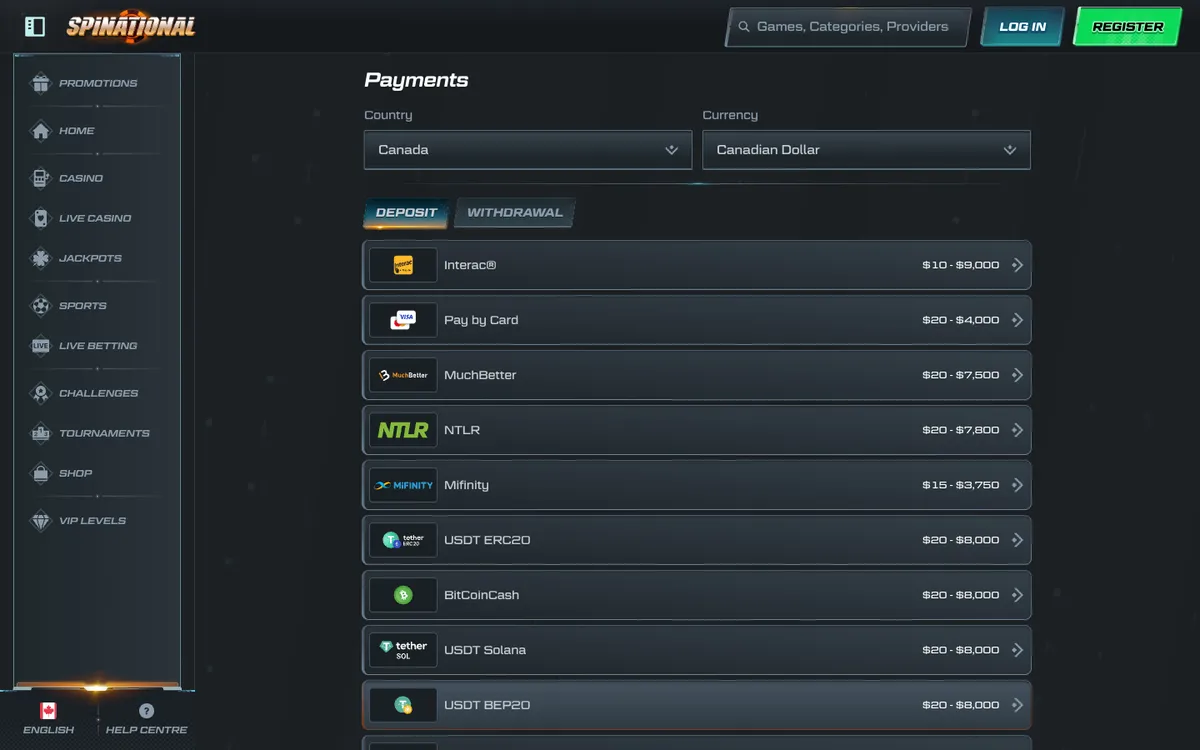Click the Mifinity method name

[x=466, y=485]
